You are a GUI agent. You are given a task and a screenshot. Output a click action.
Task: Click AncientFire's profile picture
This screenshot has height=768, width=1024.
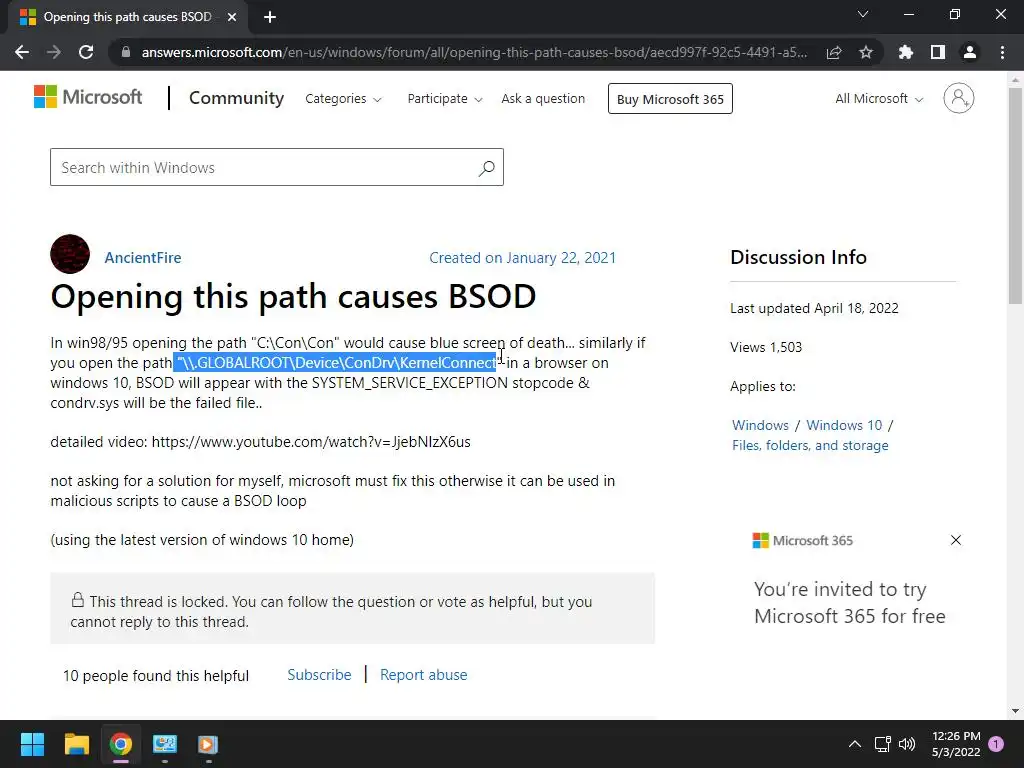pos(70,254)
